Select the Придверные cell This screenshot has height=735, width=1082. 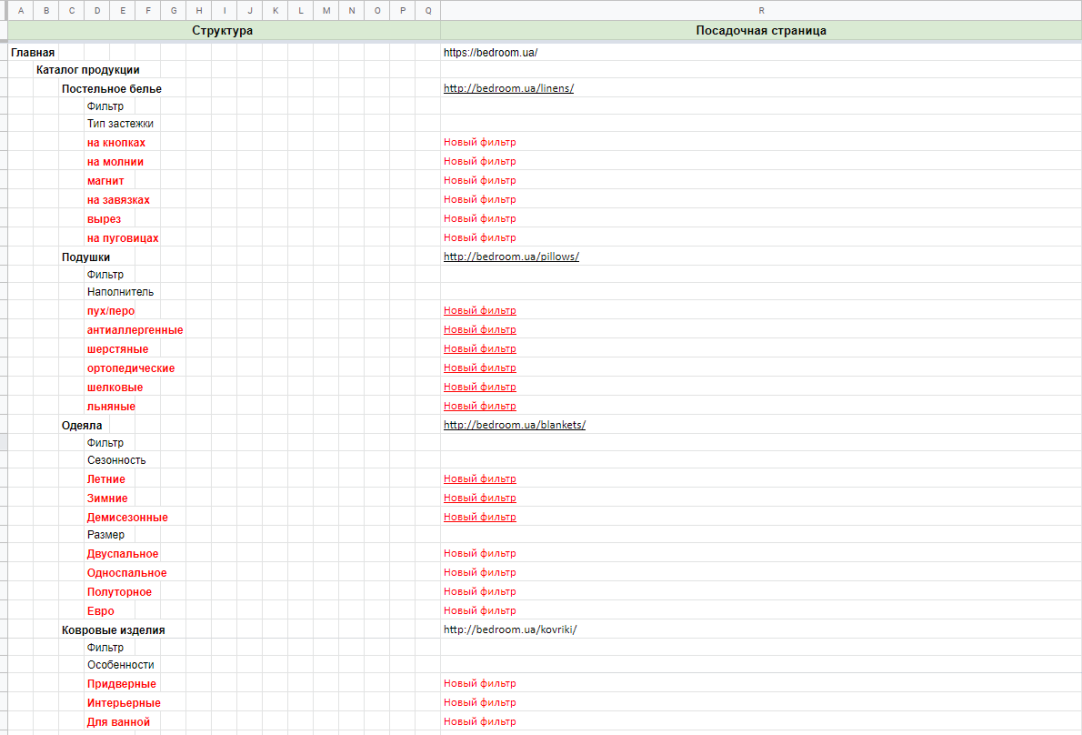(121, 684)
